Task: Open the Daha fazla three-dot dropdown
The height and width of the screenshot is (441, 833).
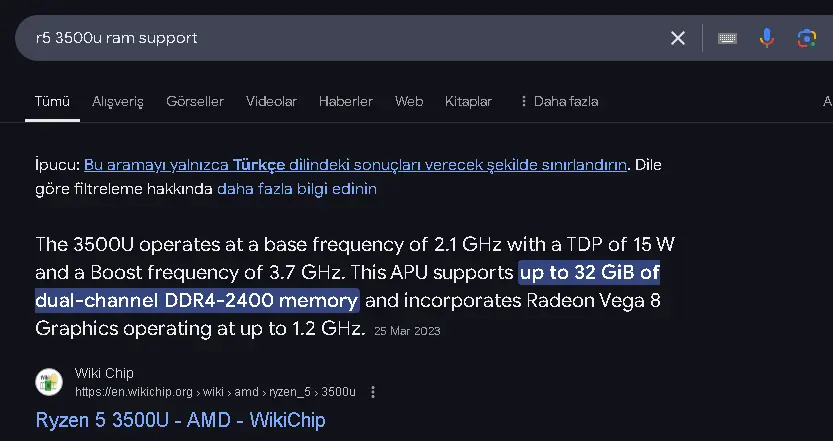Action: 559,101
